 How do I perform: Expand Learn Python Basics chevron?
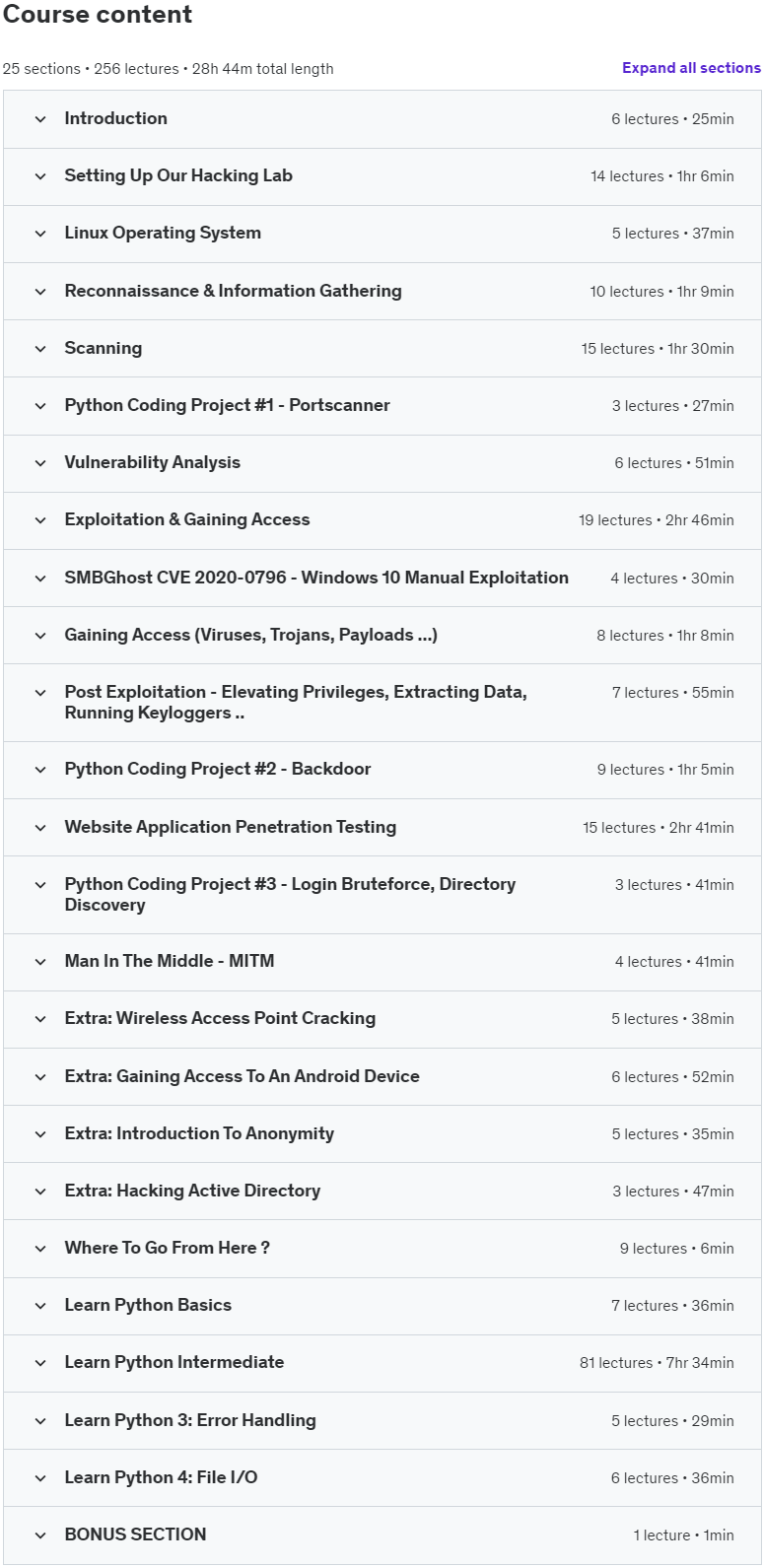[40, 1306]
